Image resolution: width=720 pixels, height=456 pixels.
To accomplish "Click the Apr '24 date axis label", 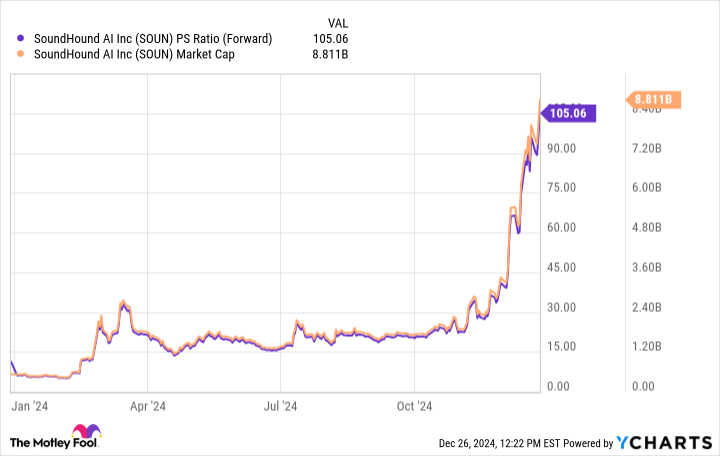I will pos(148,406).
